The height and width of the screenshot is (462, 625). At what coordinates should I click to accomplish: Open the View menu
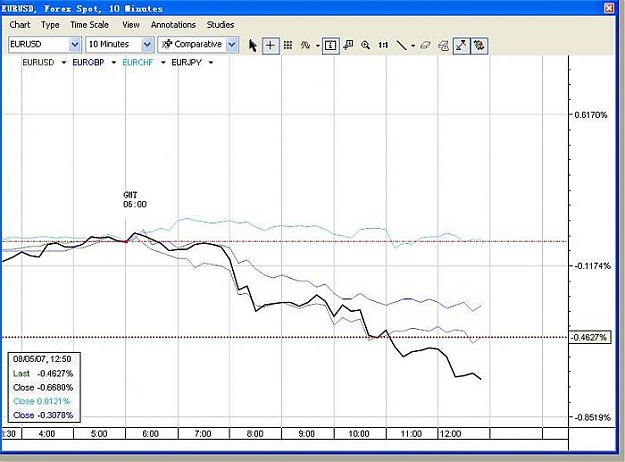131,25
